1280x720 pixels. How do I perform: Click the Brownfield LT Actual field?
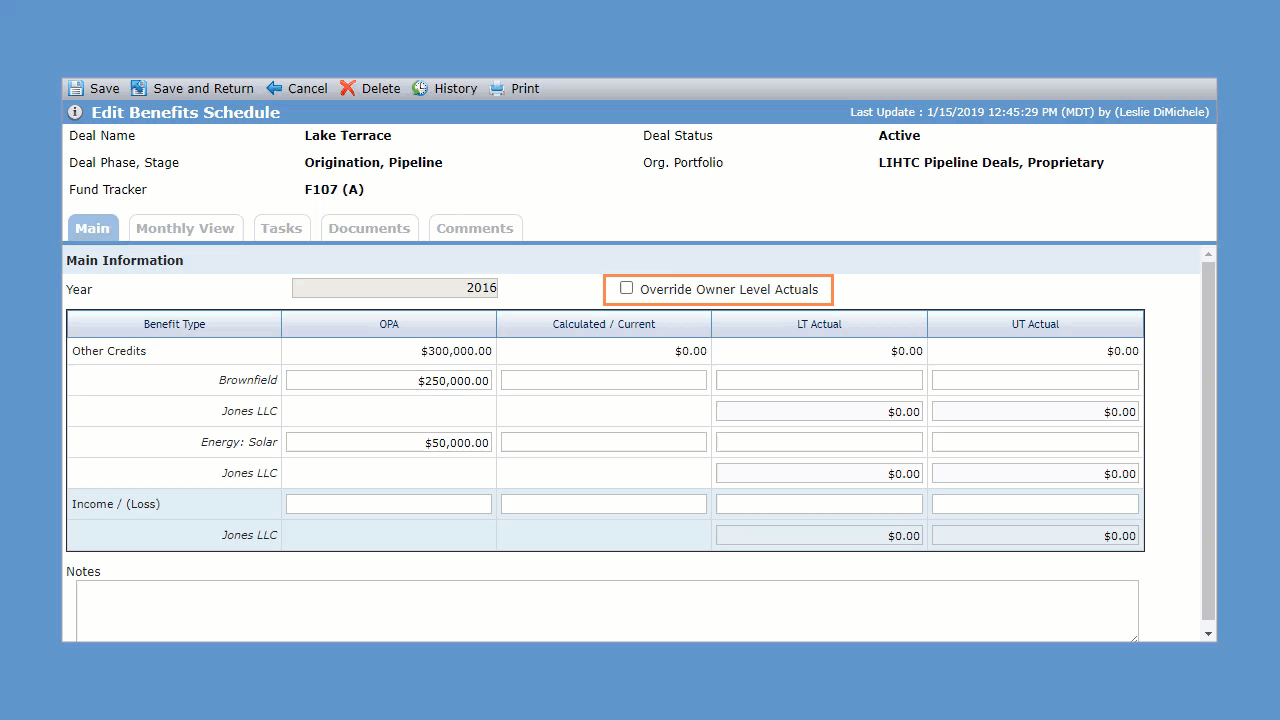pyautogui.click(x=819, y=380)
